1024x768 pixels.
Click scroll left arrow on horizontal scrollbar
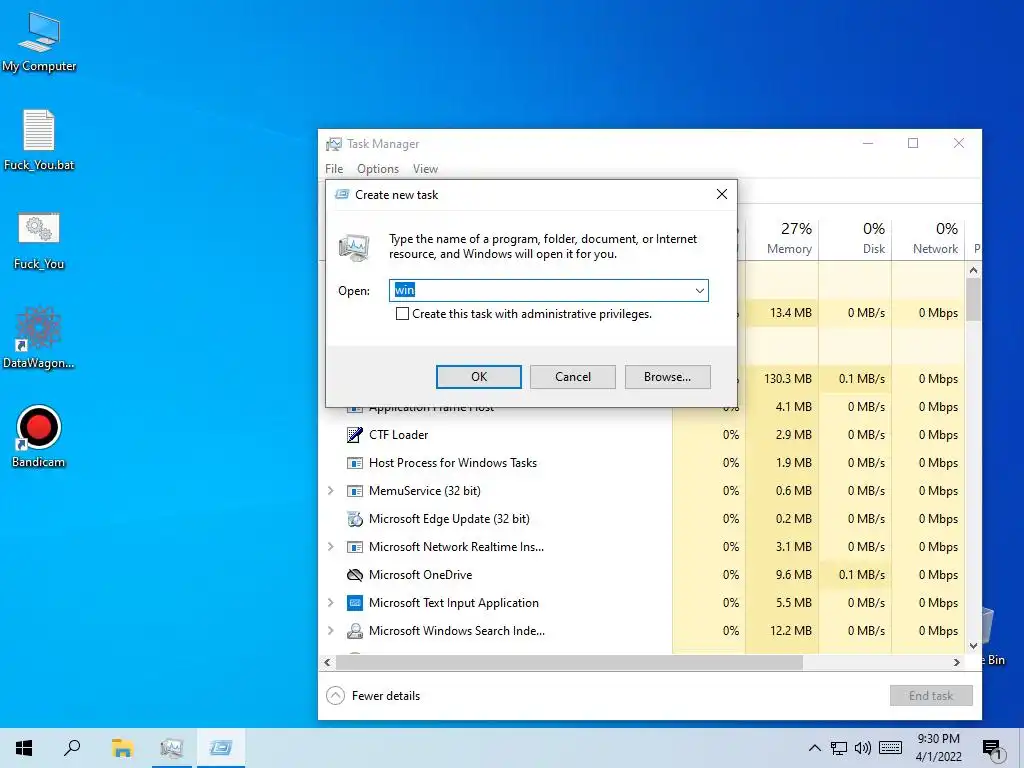coord(327,662)
